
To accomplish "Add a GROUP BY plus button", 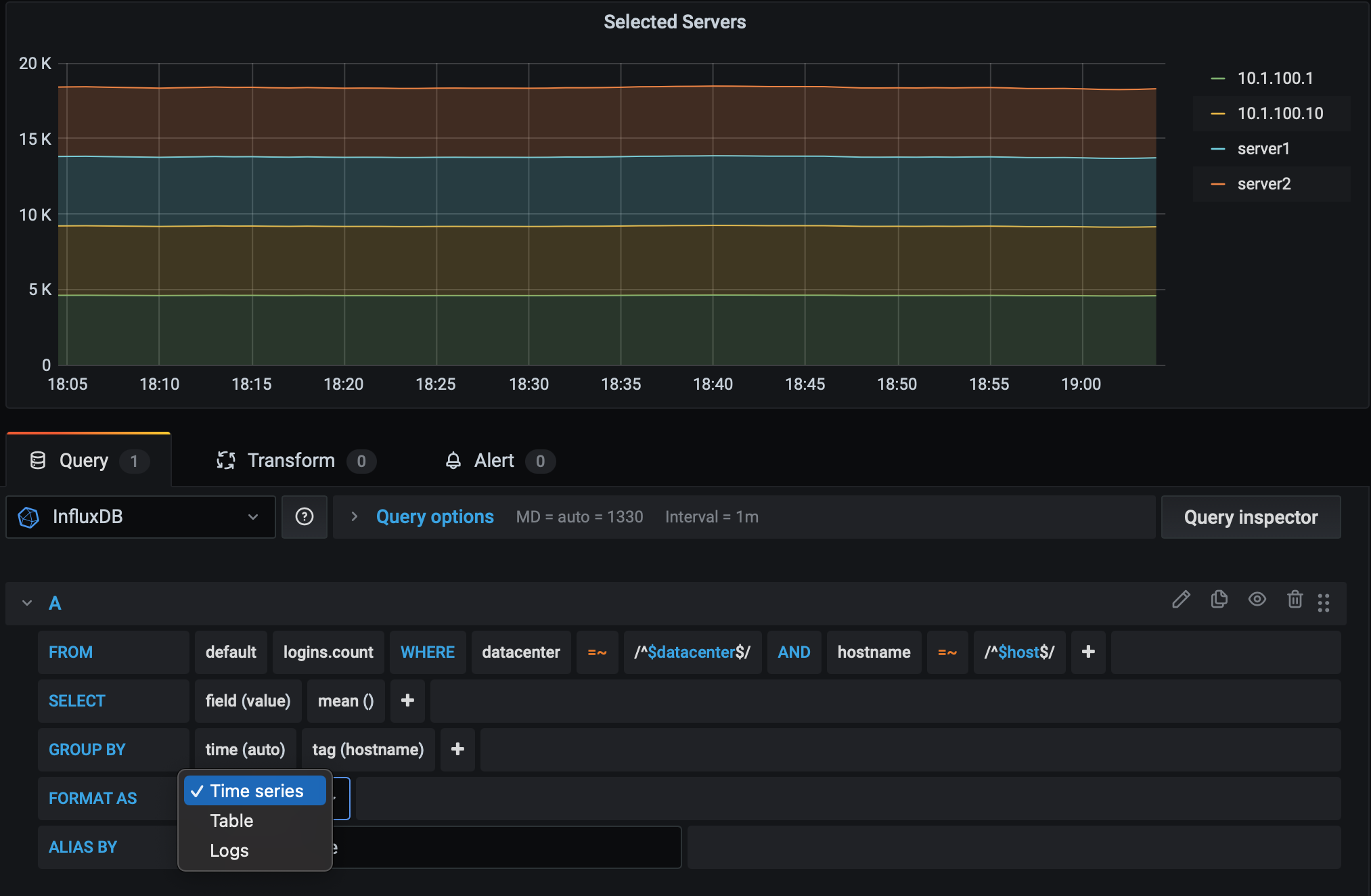I will click(457, 749).
